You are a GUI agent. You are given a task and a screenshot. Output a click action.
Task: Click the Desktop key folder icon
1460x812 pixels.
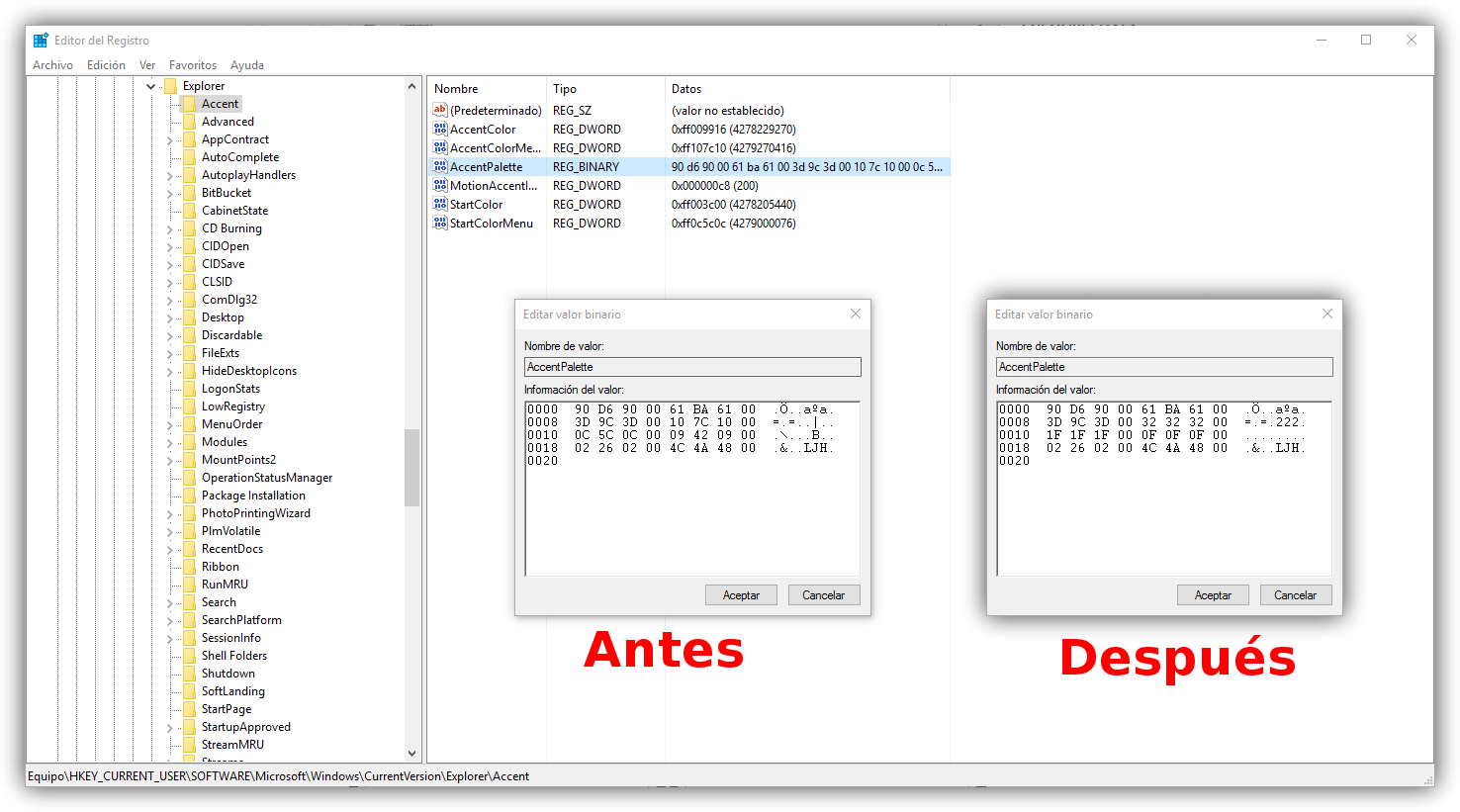point(189,317)
